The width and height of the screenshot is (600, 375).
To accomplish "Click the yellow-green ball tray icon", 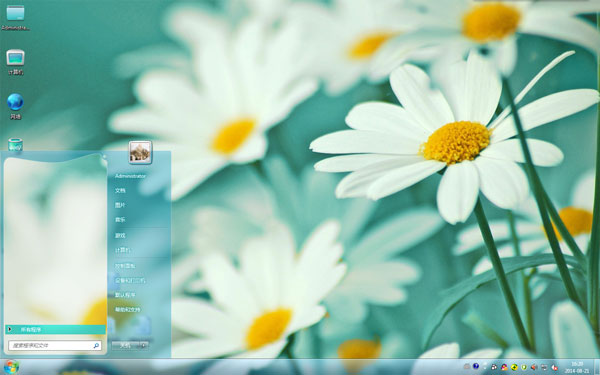I will pyautogui.click(x=514, y=367).
